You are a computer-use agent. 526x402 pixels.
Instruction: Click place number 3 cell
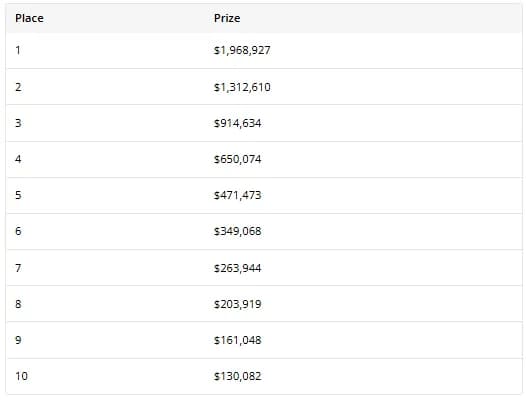pyautogui.click(x=18, y=123)
